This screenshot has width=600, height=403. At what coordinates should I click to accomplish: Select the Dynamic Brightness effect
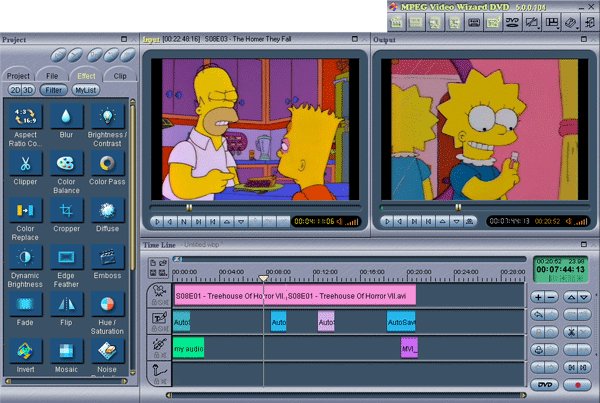25,258
